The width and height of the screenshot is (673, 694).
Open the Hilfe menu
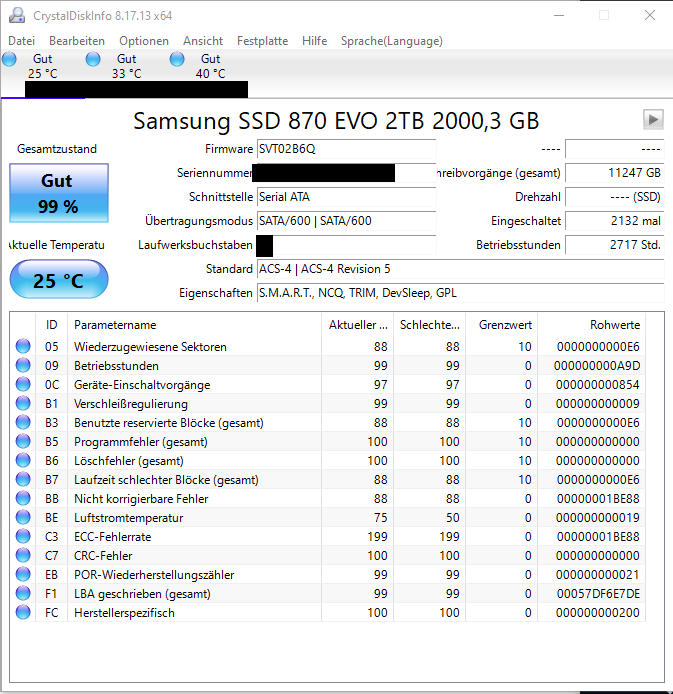[x=315, y=41]
